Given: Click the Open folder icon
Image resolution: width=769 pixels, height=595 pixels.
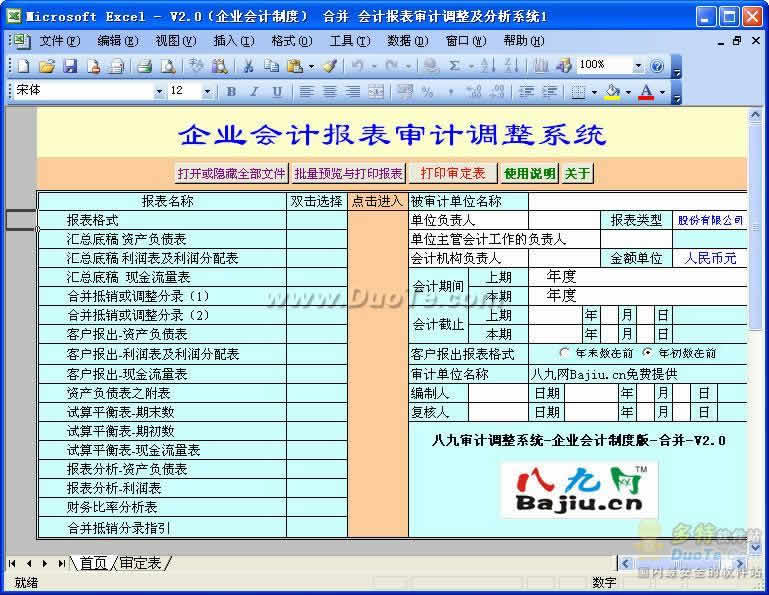Looking at the screenshot, I should (47, 65).
